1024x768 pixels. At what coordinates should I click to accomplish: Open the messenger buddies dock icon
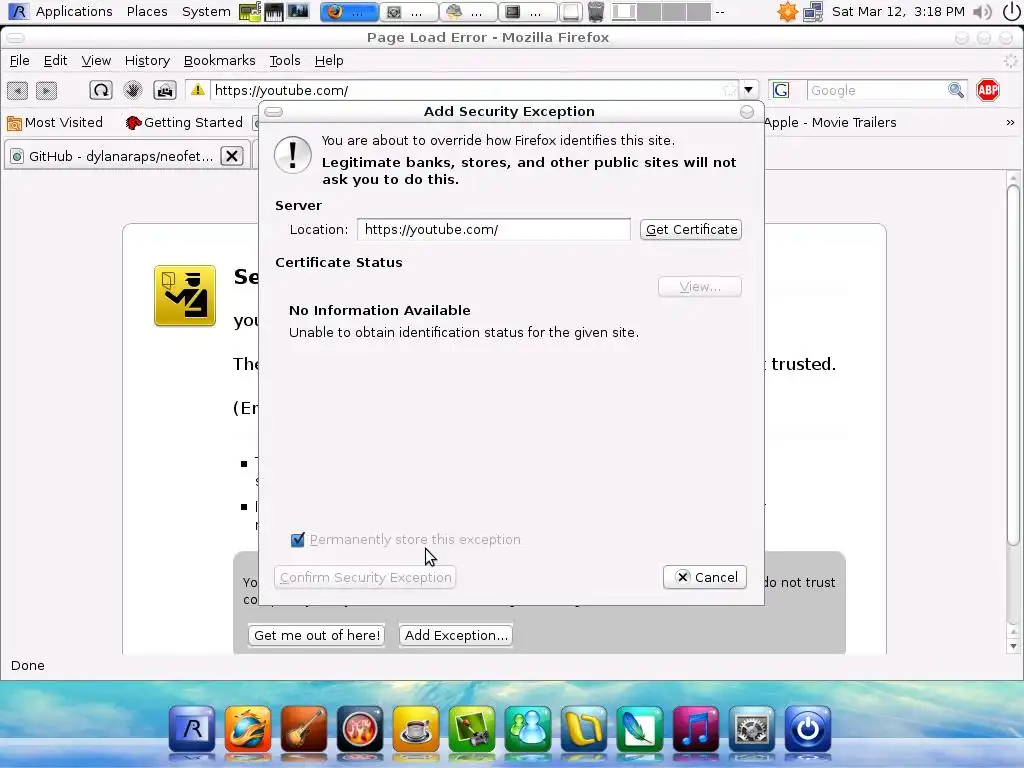tap(528, 728)
